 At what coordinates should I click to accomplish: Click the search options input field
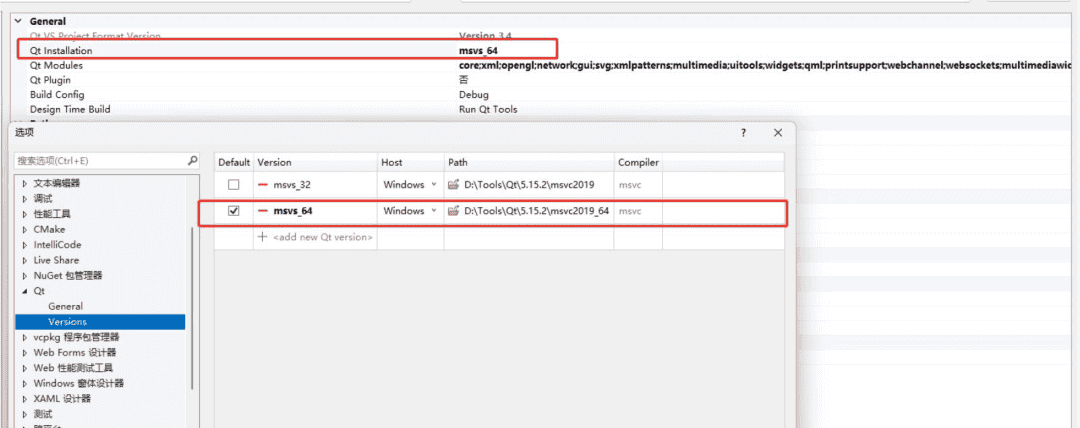pyautogui.click(x=100, y=160)
